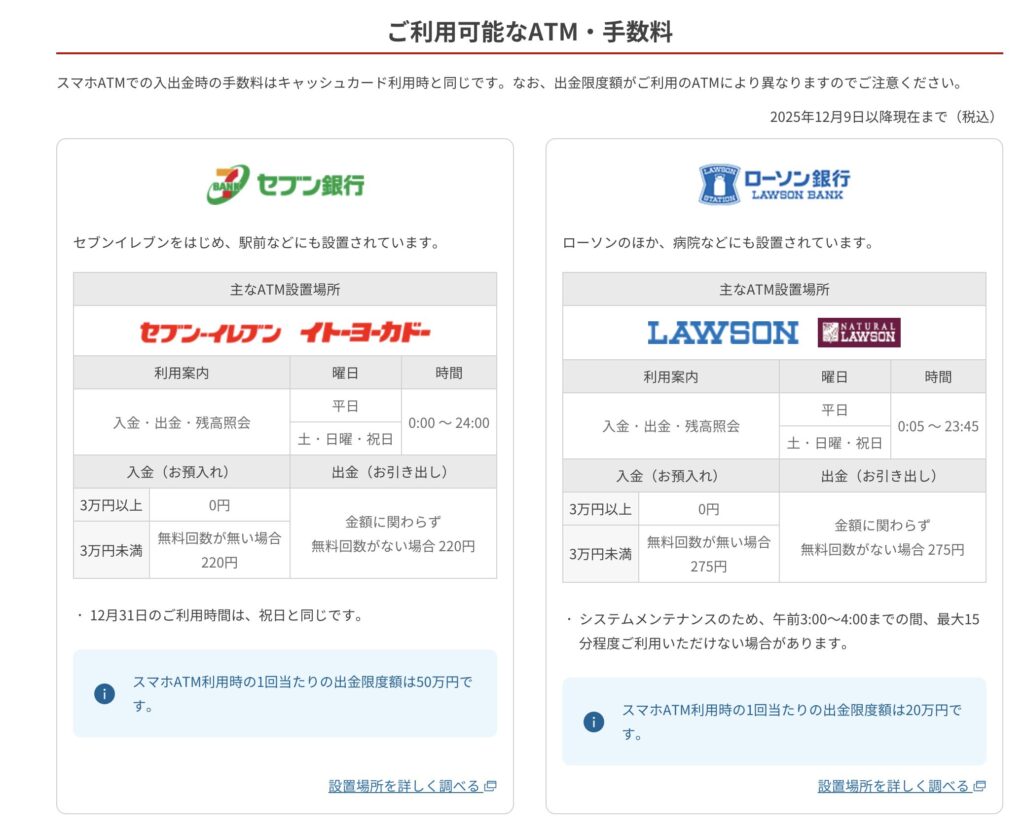Click the Ito-Yokado brand logo

point(365,332)
